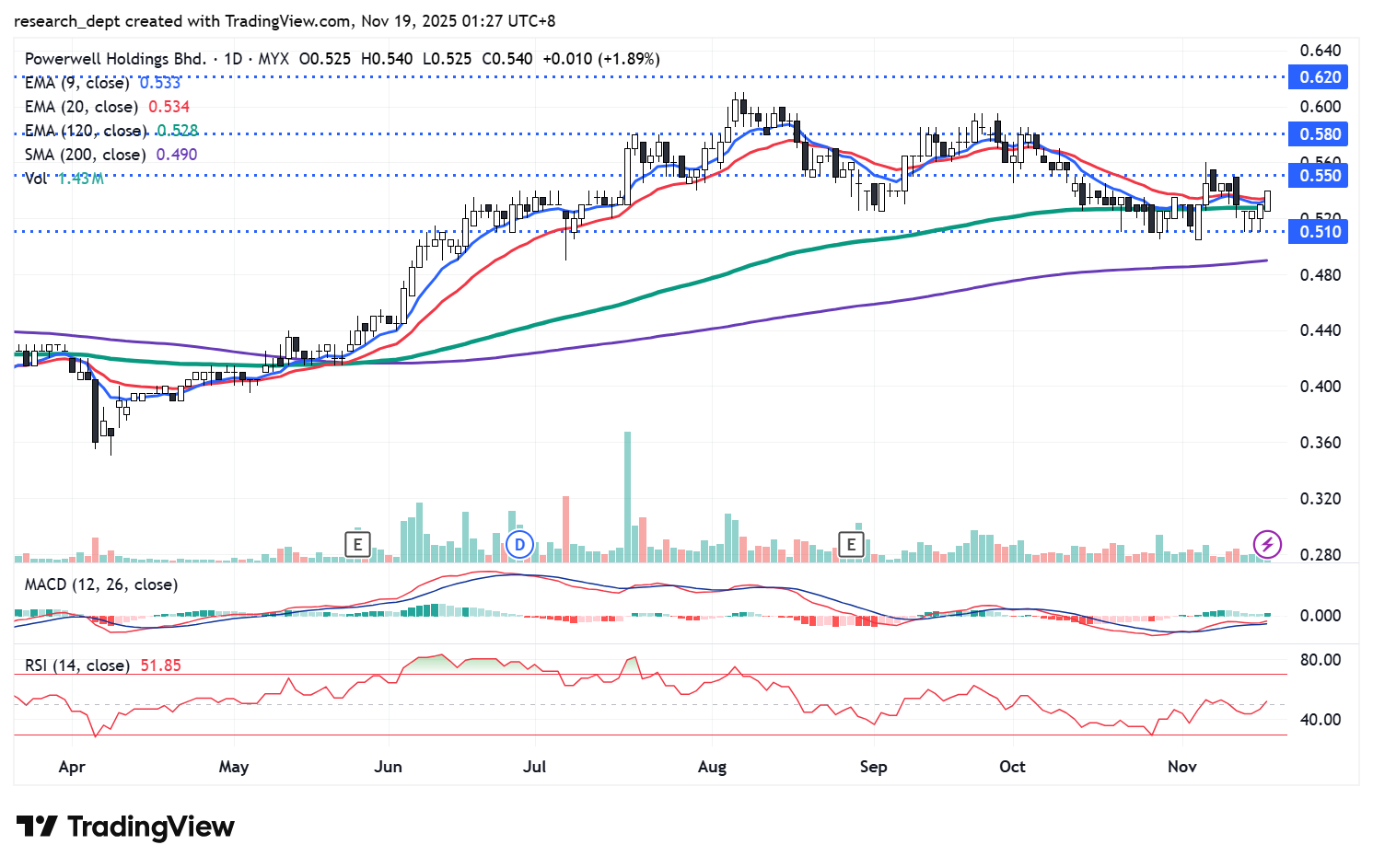The width and height of the screenshot is (1373, 868).
Task: Click the Vol indicator legend
Action: (x=36, y=179)
